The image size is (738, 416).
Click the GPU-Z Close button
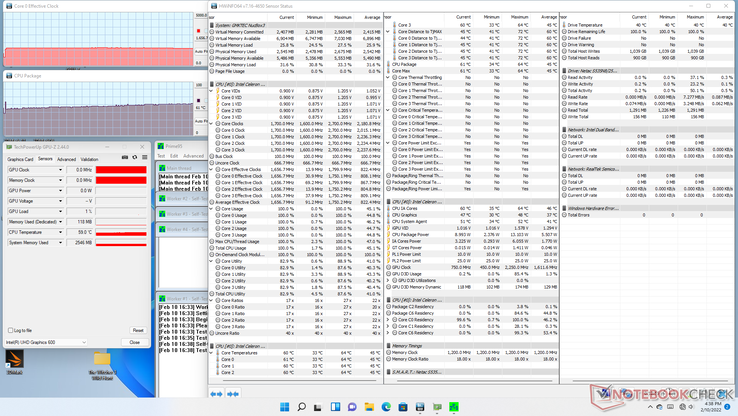click(x=135, y=342)
